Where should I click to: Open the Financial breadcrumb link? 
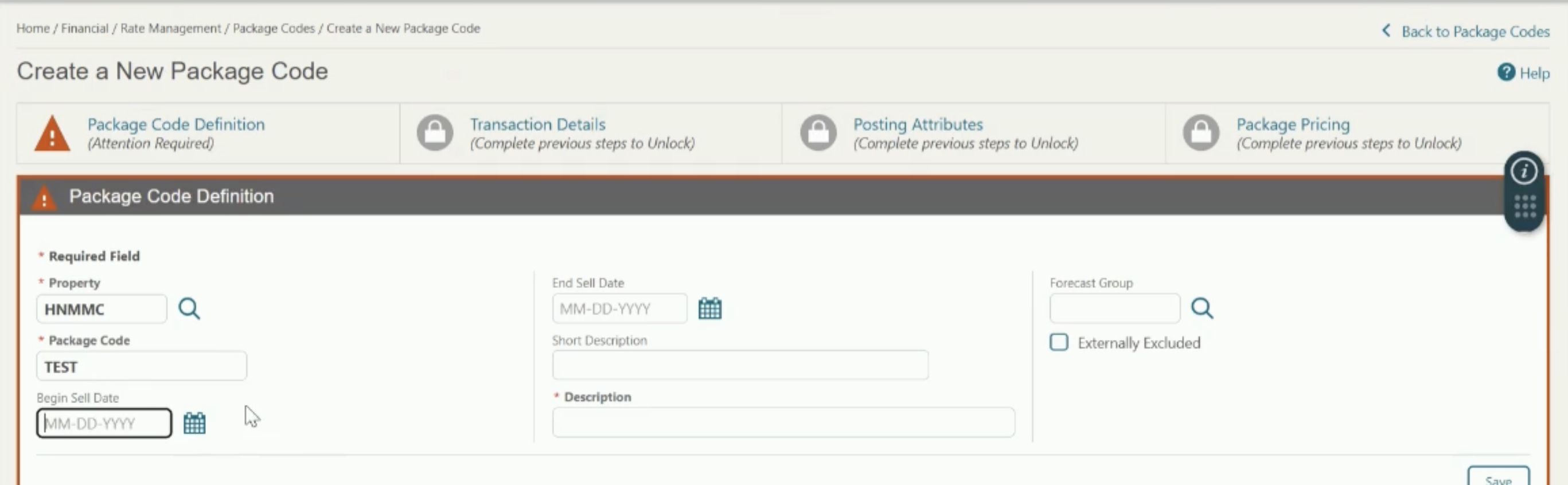85,29
